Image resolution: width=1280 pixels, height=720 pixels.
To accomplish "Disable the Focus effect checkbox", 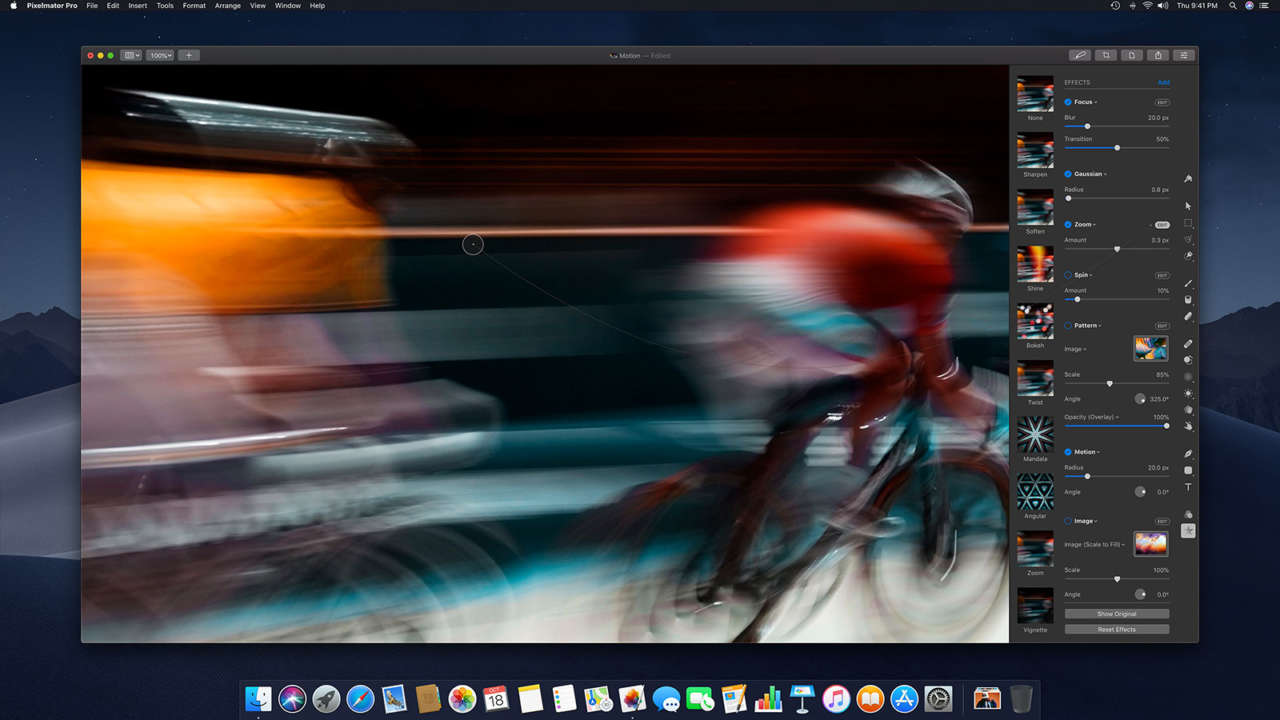I will coord(1068,102).
